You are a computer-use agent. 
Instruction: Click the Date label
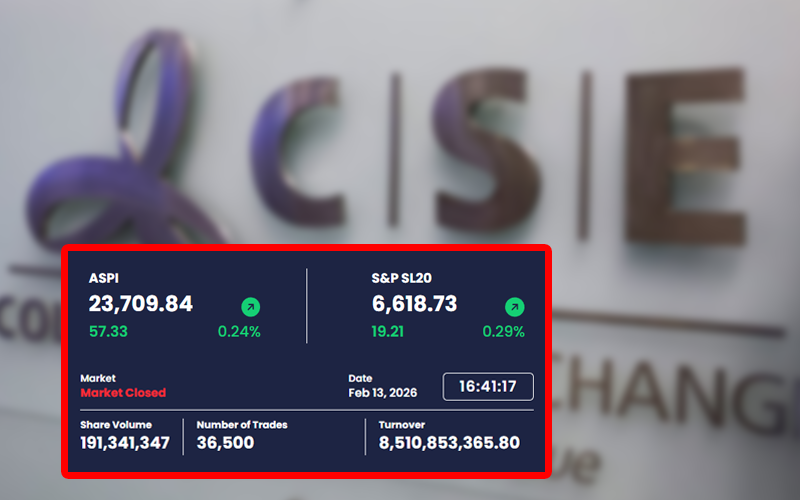click(x=360, y=379)
